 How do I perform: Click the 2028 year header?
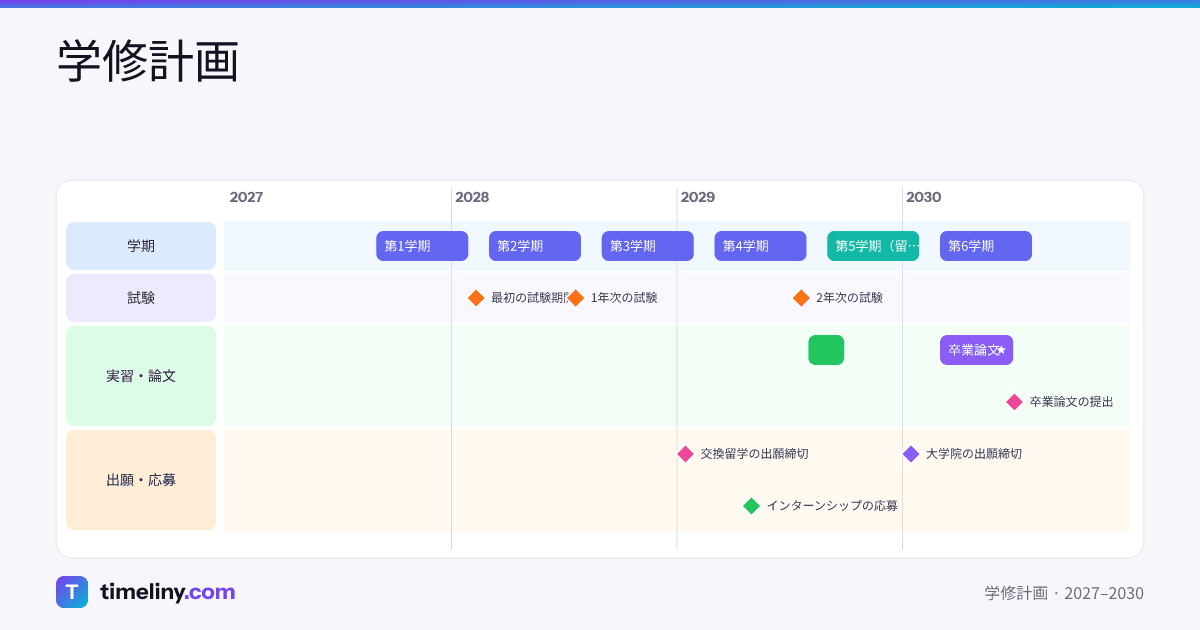coord(472,197)
